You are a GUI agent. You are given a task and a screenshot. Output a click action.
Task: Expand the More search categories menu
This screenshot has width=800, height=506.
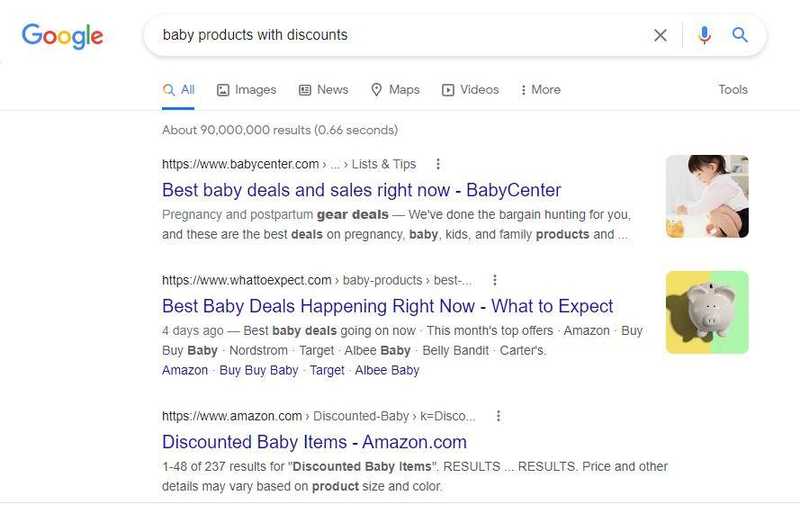pyautogui.click(x=540, y=90)
